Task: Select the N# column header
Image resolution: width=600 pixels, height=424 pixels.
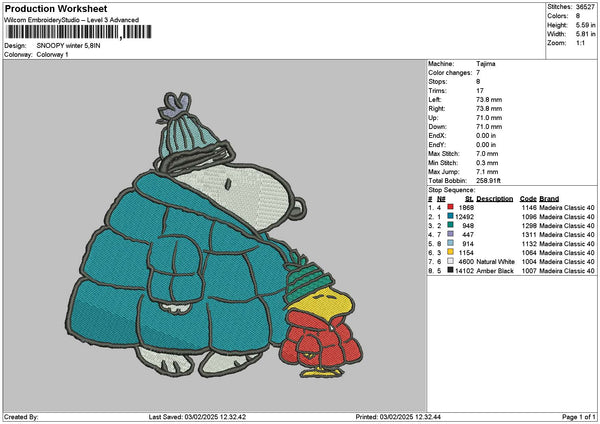Action: (x=441, y=199)
